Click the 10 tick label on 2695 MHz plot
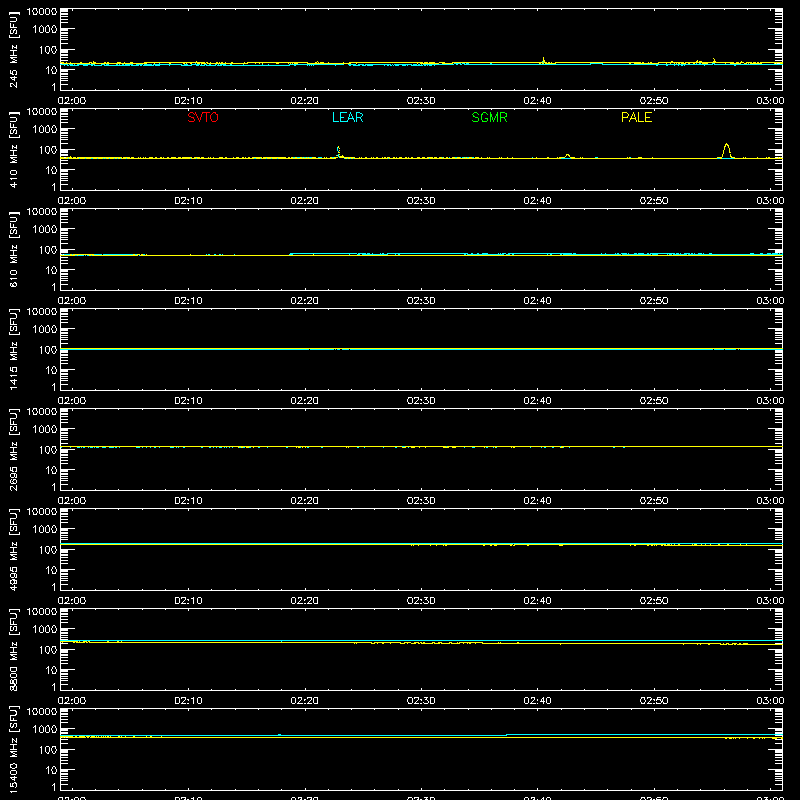 [x=52, y=470]
